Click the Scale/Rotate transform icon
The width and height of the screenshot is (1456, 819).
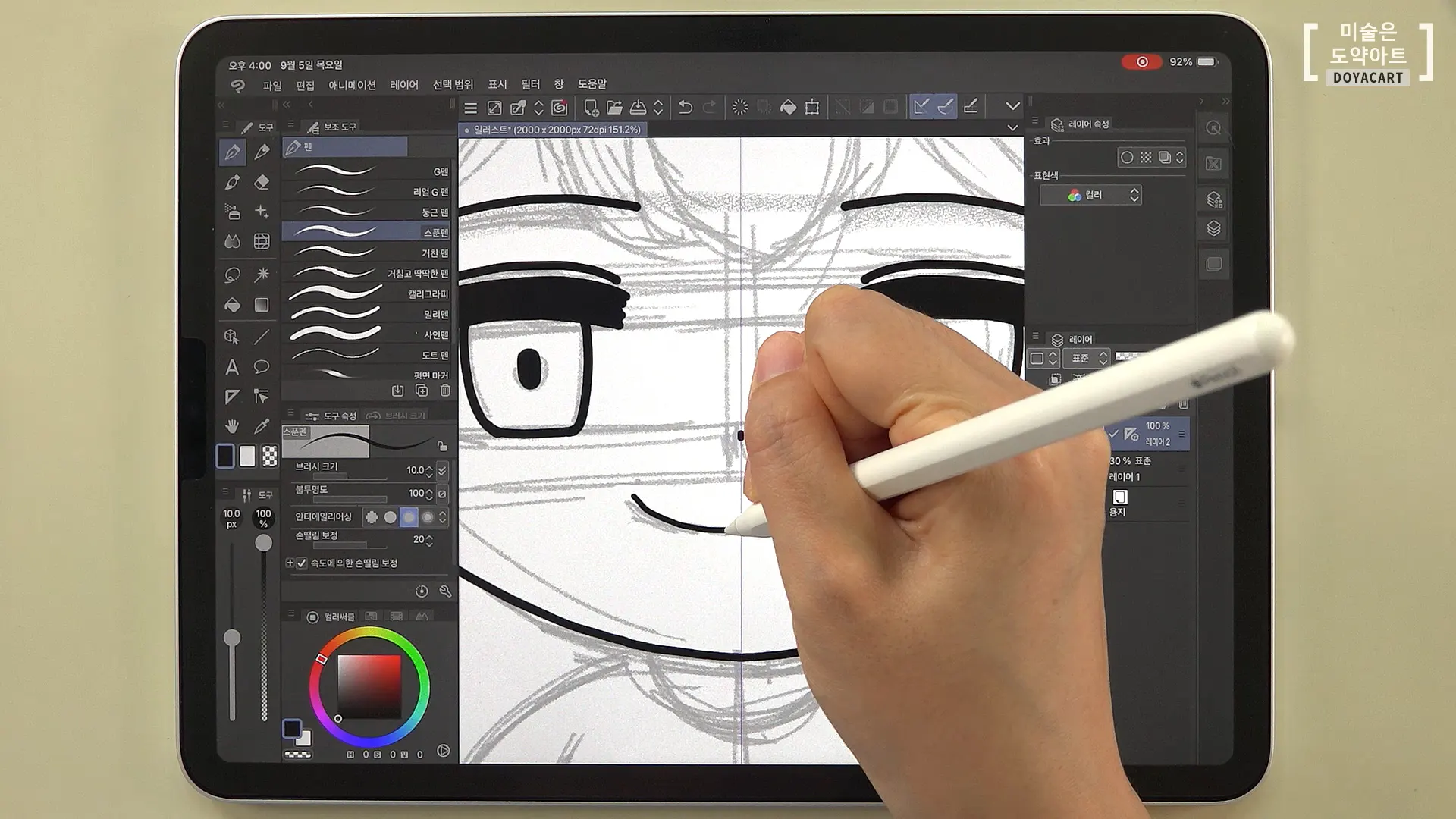[x=812, y=107]
